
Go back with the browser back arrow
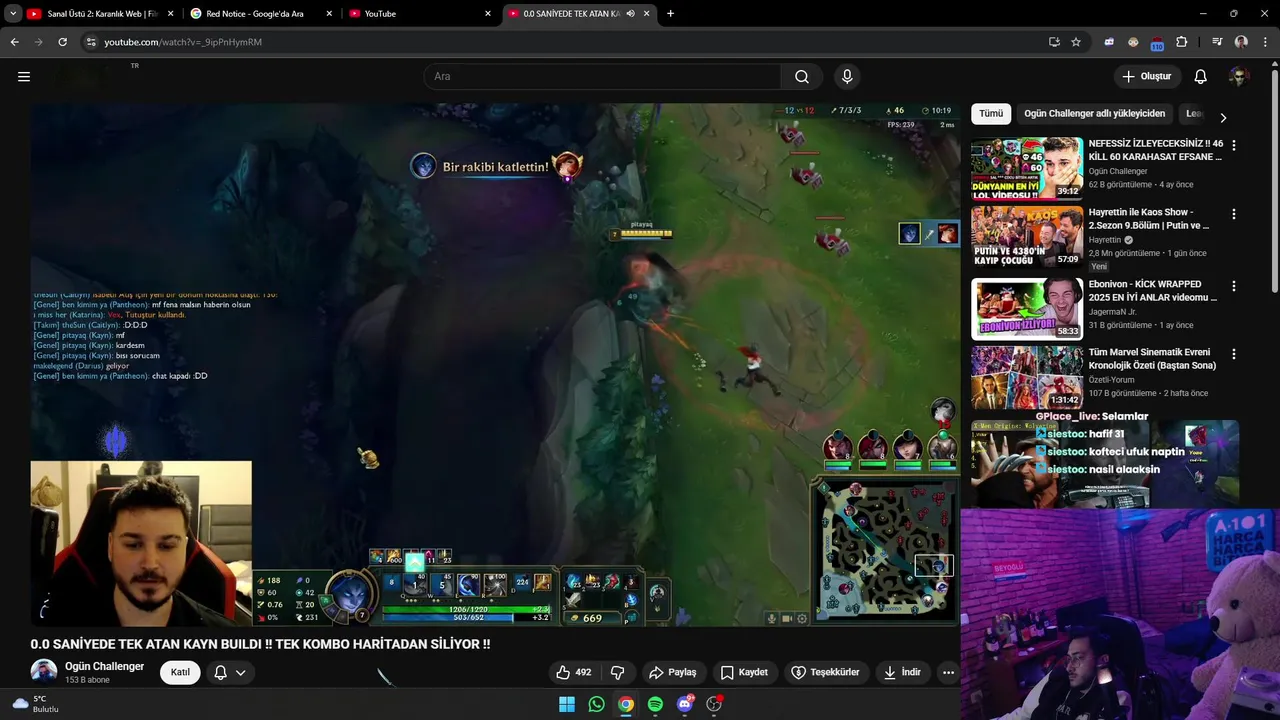click(x=14, y=42)
